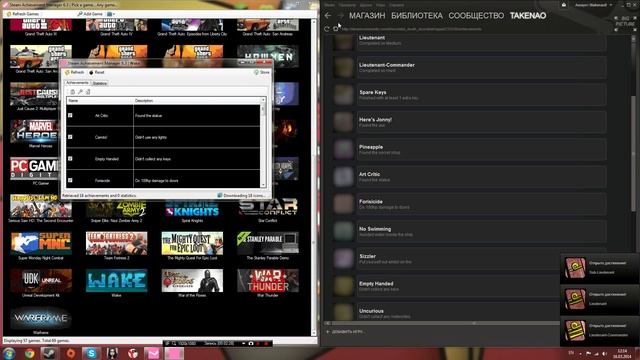Open the БИБЛИОТЕКА tab in Steam
Screen dimensions: 640x360
pos(417,16)
